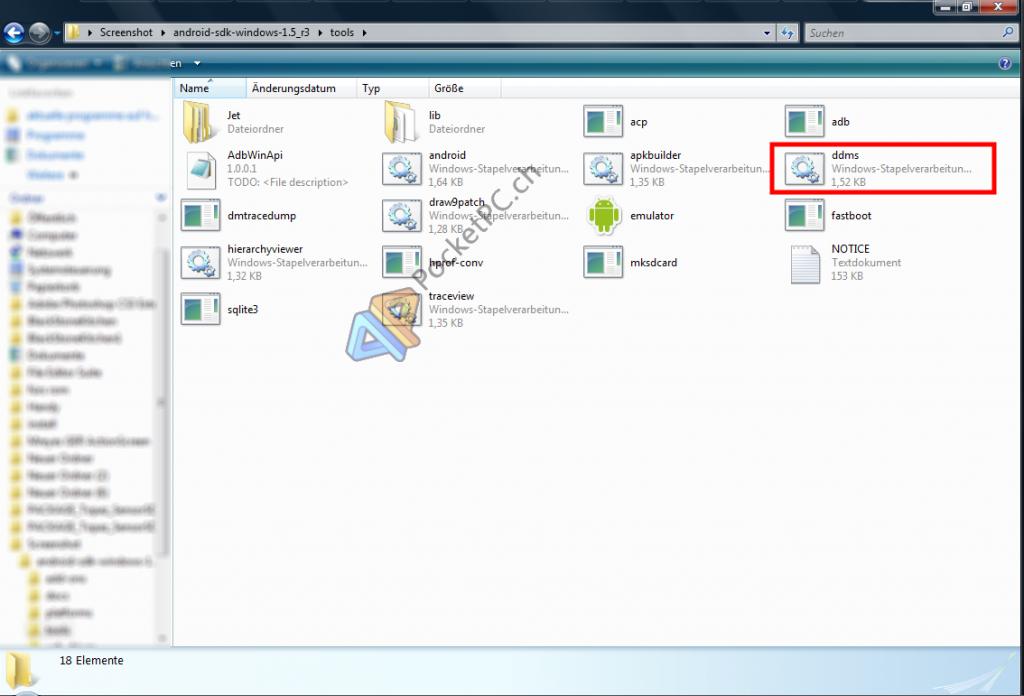The width and height of the screenshot is (1024, 696).
Task: Select the draw9patch batch file icon
Action: point(402,216)
